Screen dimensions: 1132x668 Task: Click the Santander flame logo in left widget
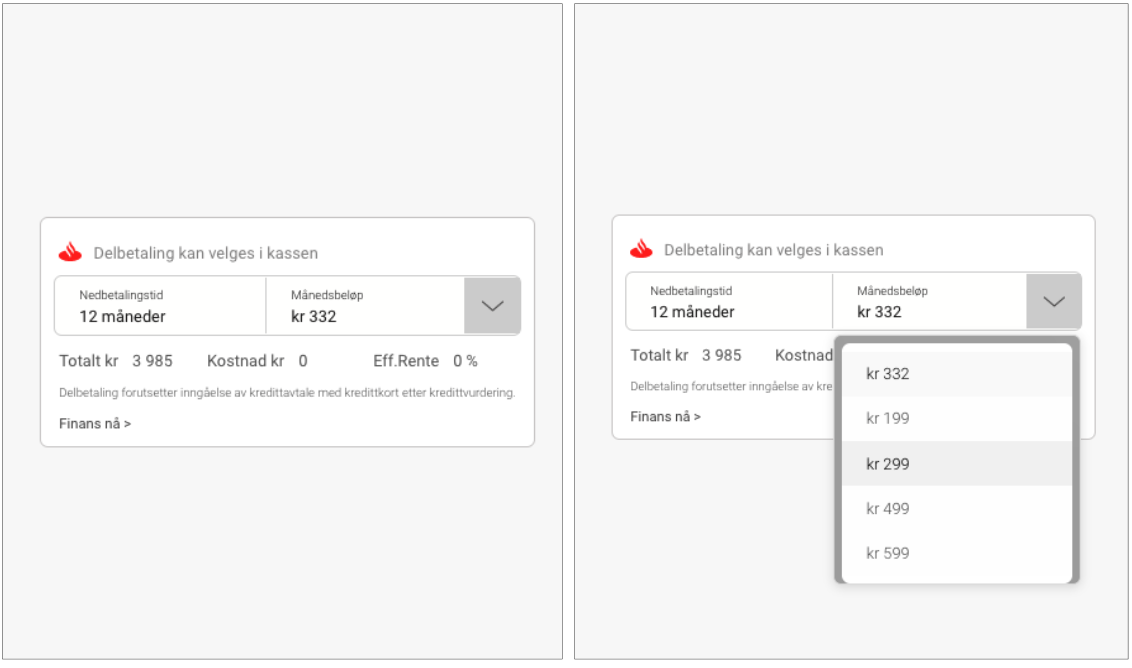click(70, 252)
